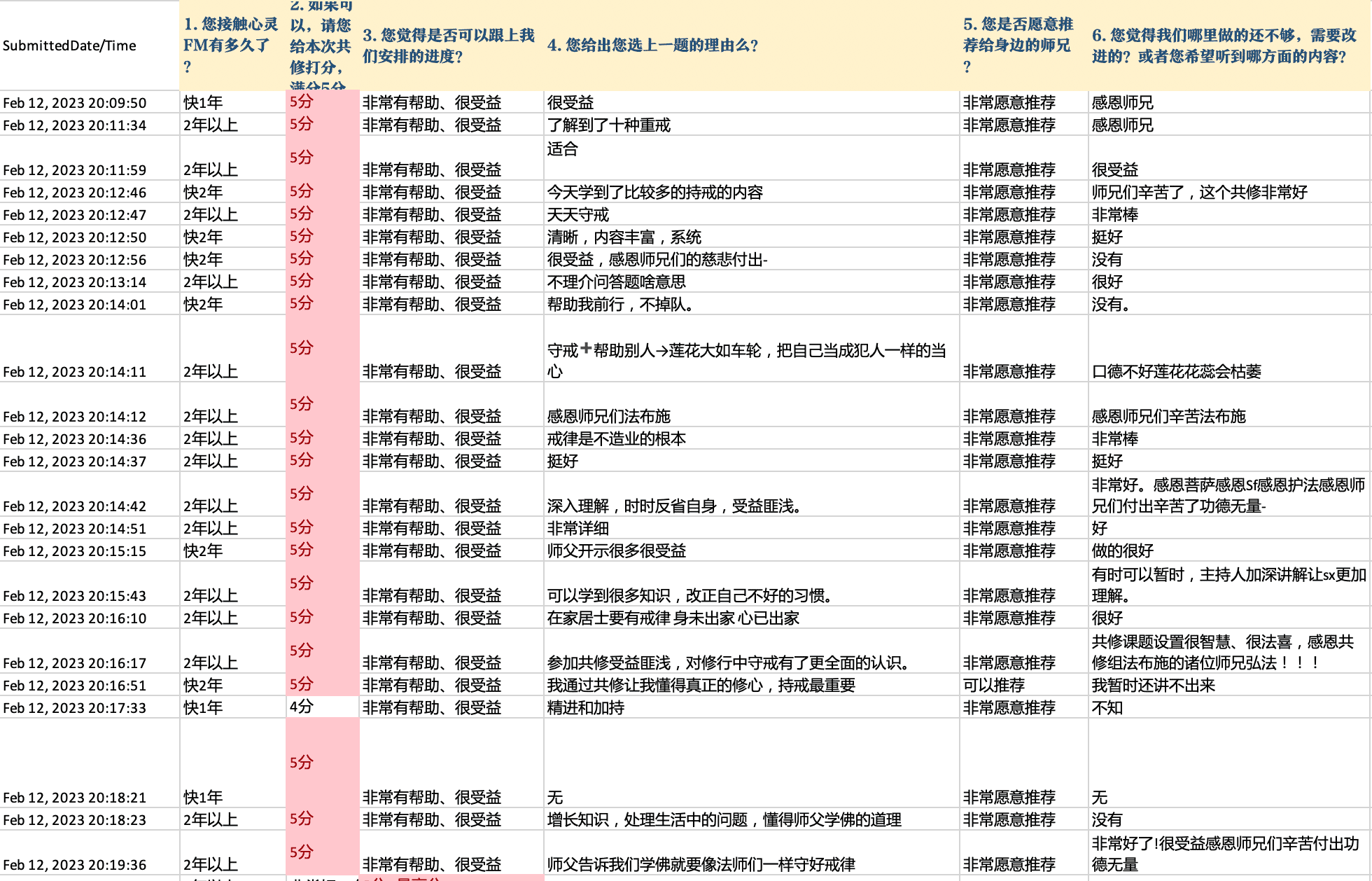This screenshot has width=1372, height=881.
Task: Click the cell 在家居士要有戒律 身未出家 心已出家
Action: [673, 618]
